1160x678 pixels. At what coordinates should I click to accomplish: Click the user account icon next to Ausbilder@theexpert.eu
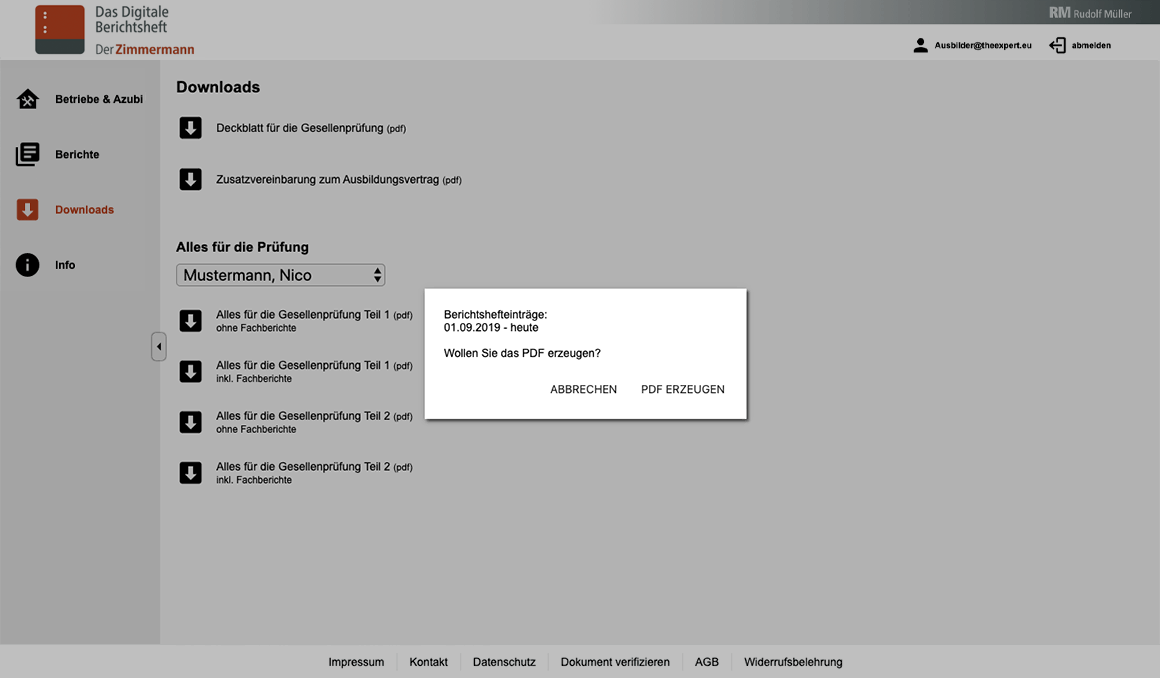919,44
